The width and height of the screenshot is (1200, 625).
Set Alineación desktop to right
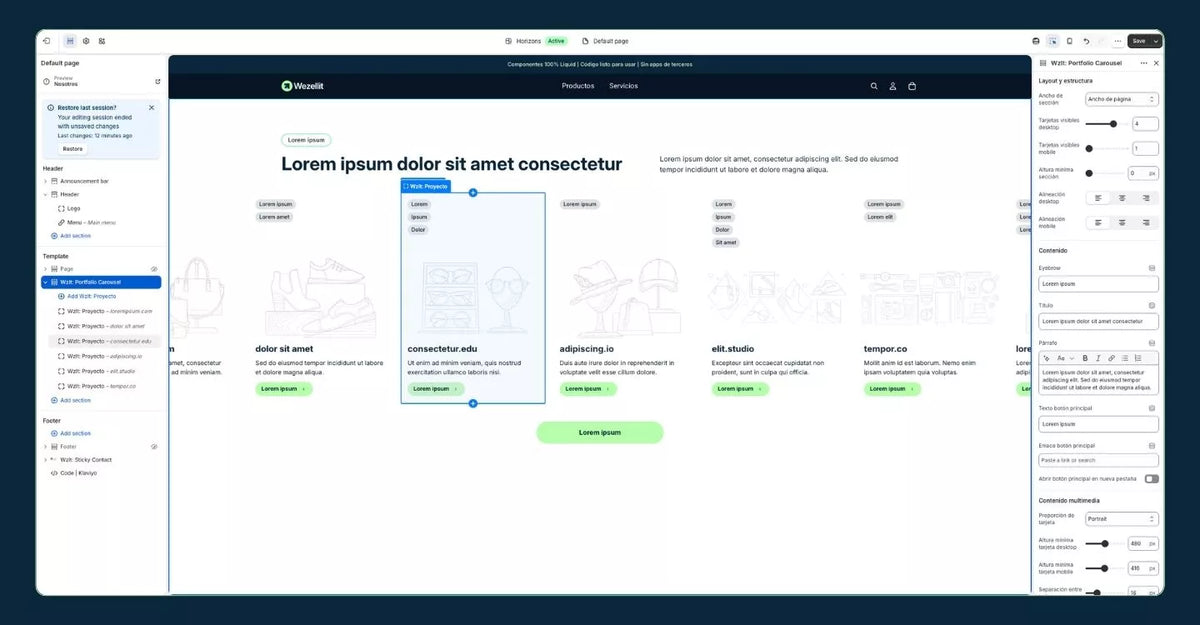[x=1146, y=198]
